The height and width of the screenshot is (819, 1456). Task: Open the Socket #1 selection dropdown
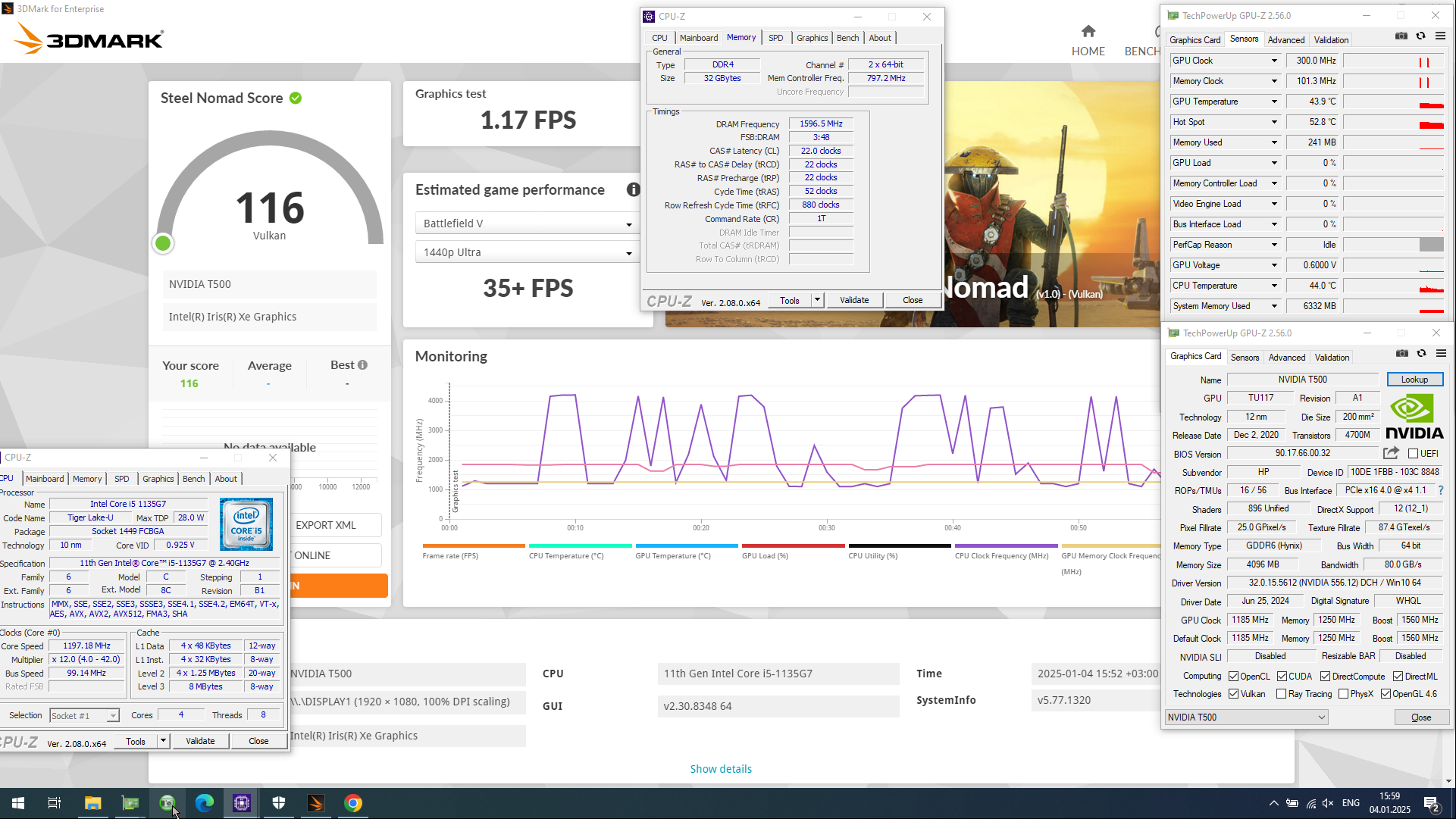(84, 715)
